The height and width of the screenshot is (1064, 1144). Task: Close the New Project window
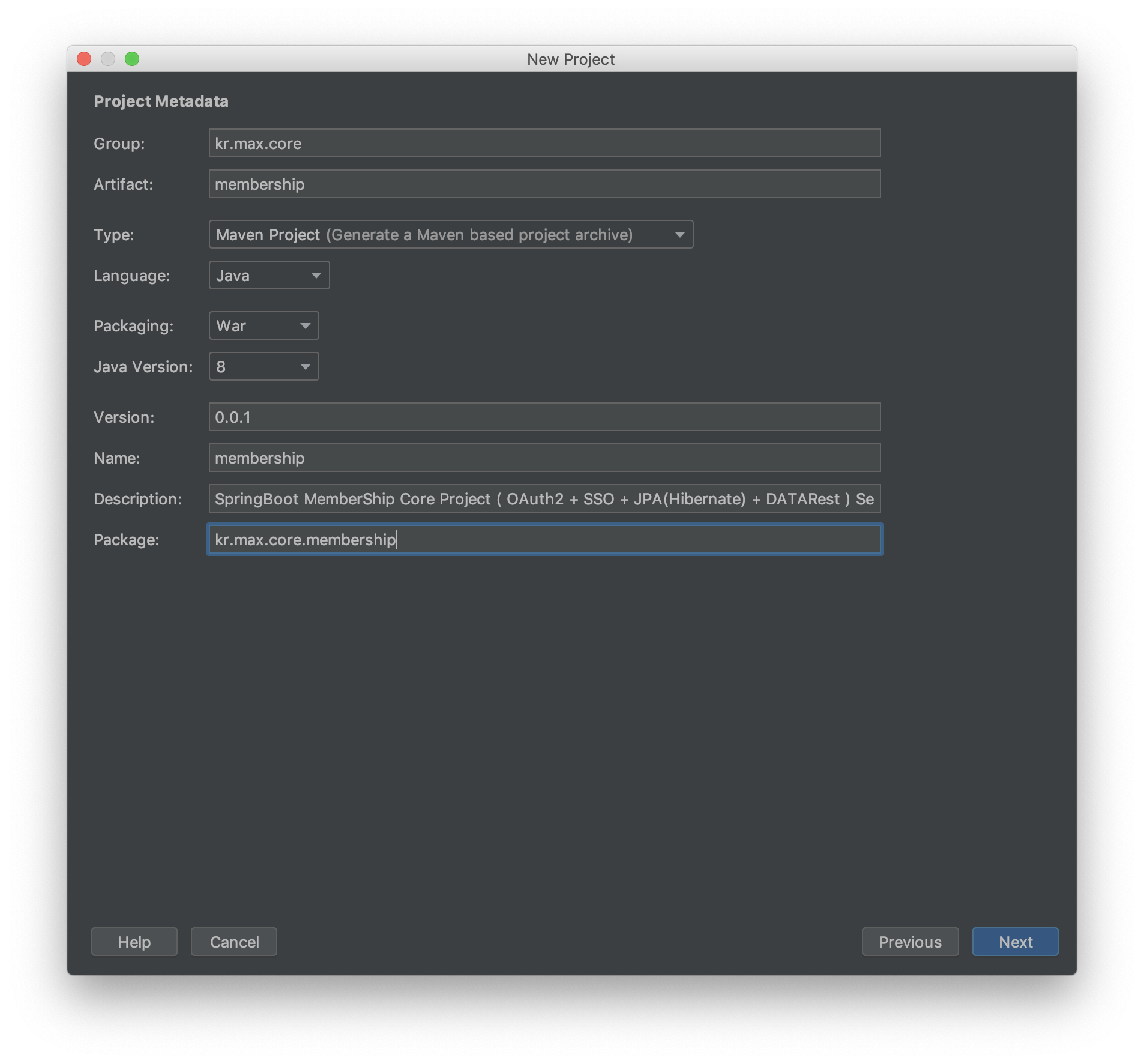coord(84,59)
